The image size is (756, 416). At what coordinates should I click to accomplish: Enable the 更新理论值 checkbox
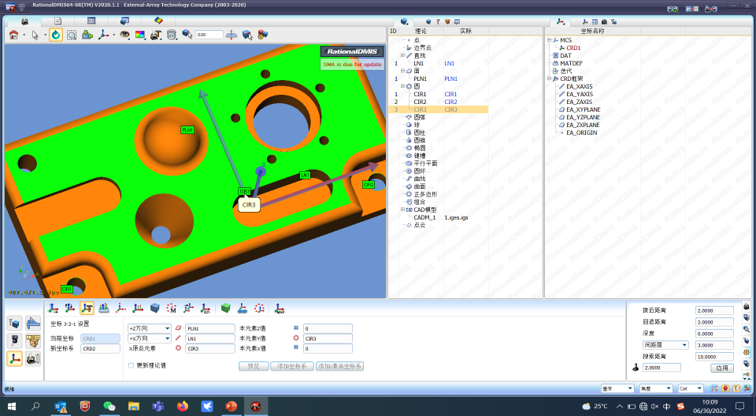(131, 366)
